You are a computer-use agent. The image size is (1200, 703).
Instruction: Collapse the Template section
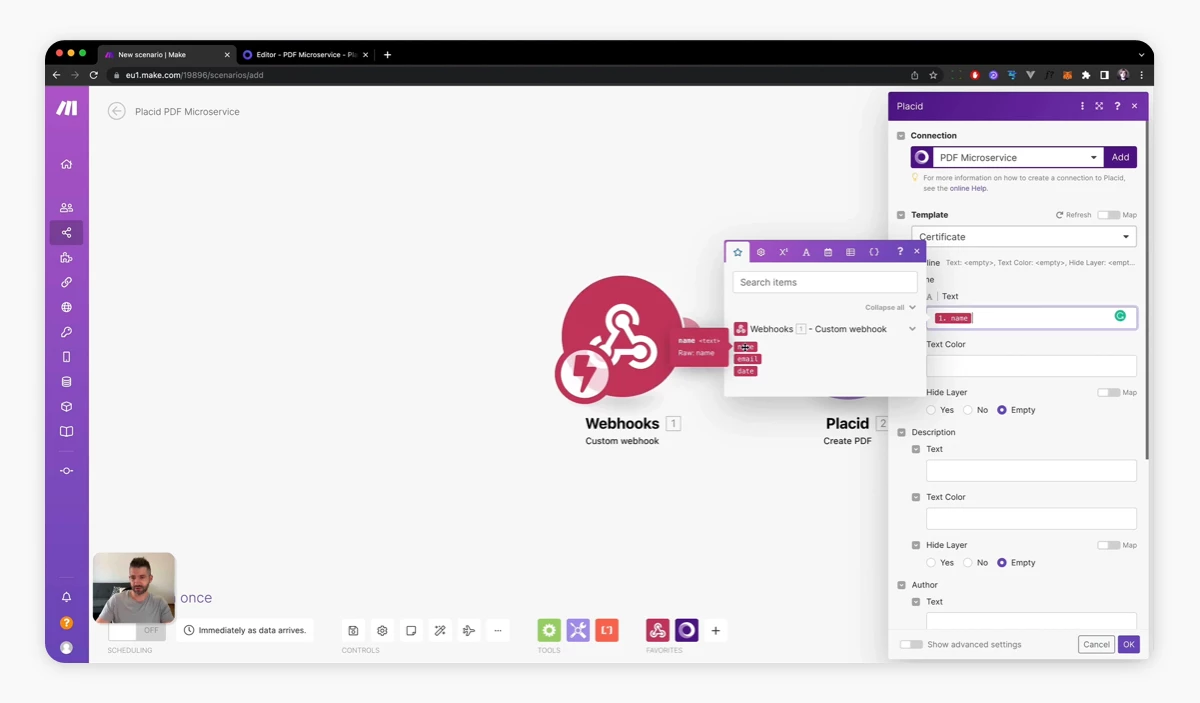901,215
